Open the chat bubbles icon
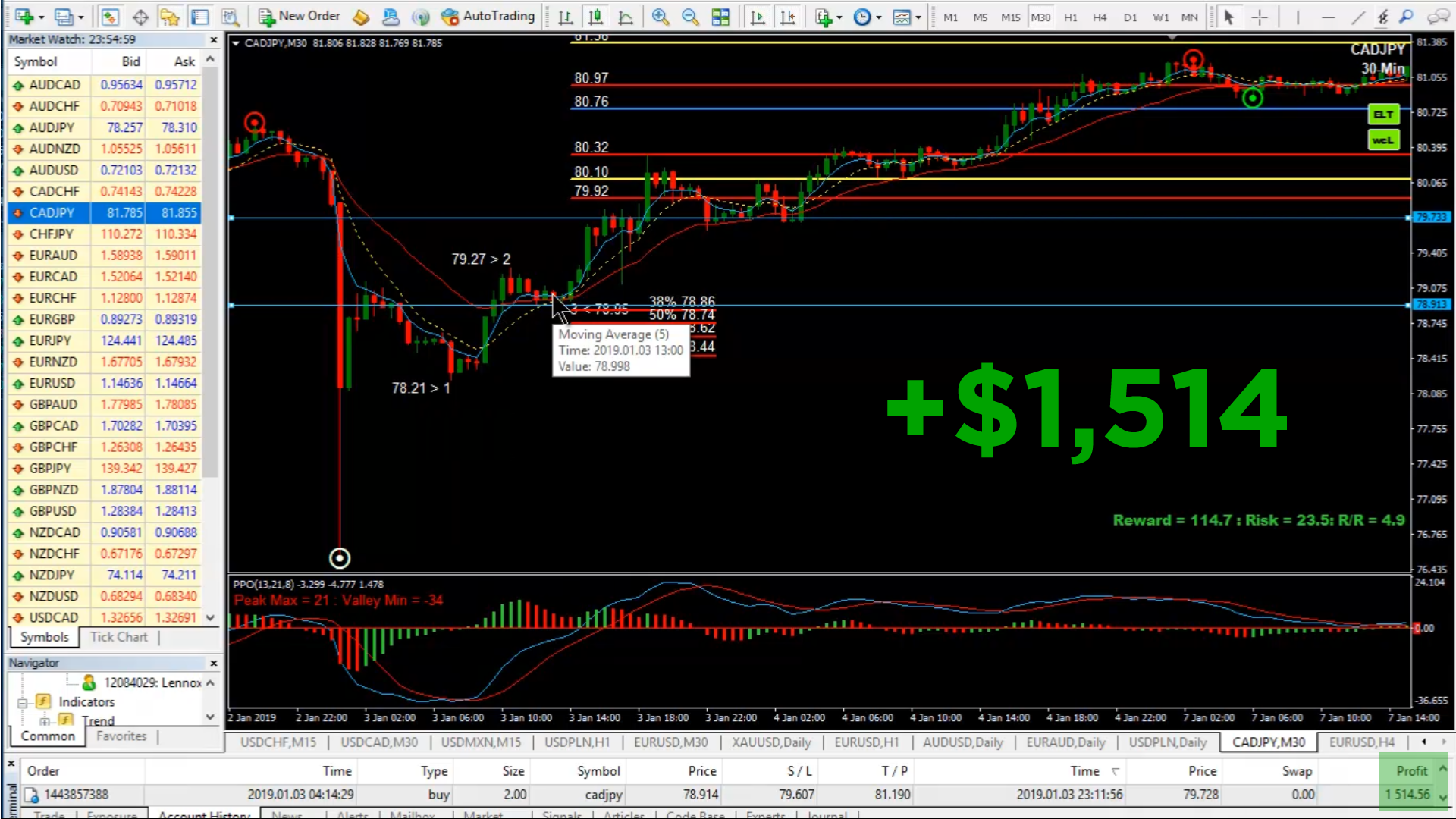The height and width of the screenshot is (819, 1456). tap(1437, 17)
